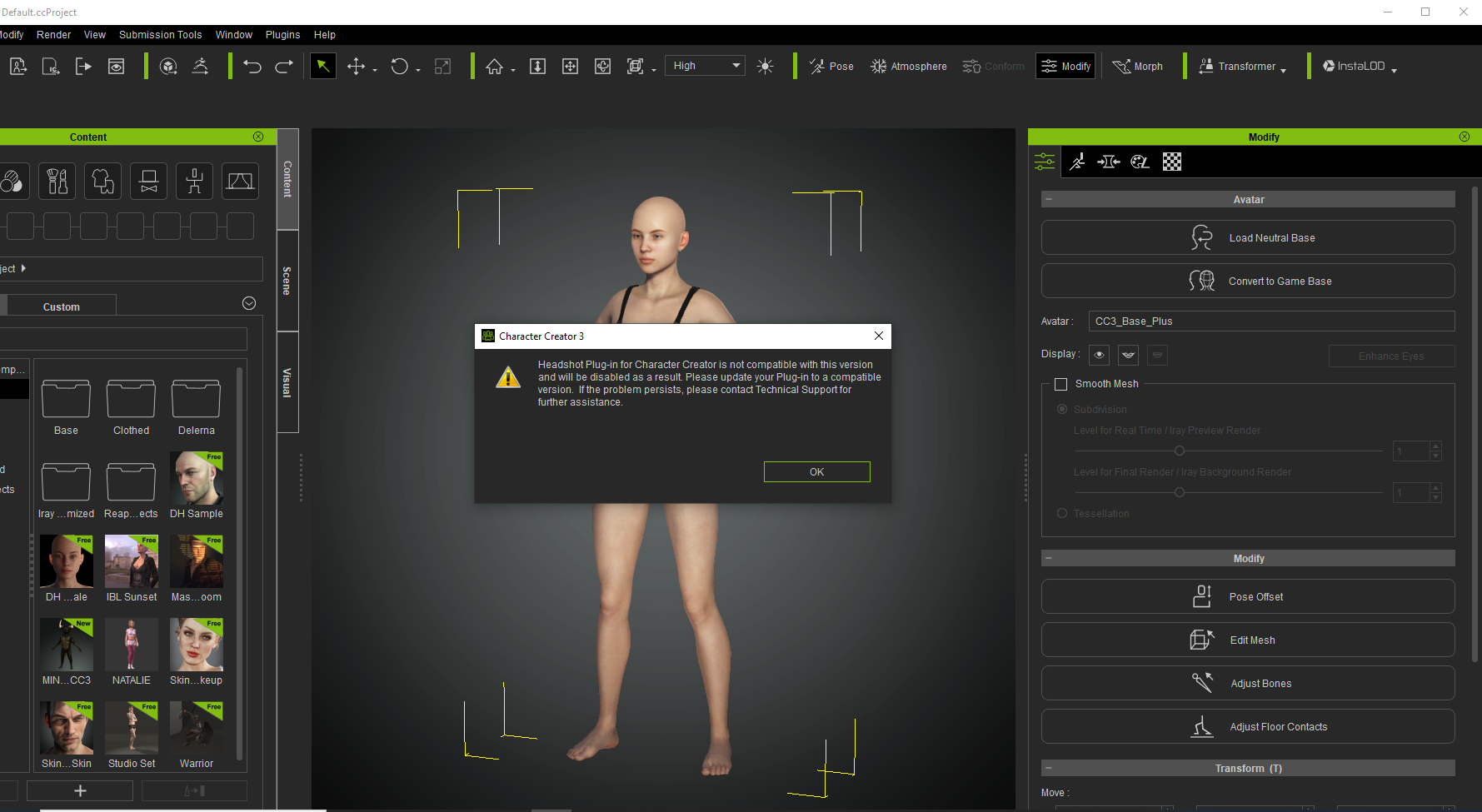Select the Cloth content category icon
The width and height of the screenshot is (1482, 812).
tap(102, 181)
